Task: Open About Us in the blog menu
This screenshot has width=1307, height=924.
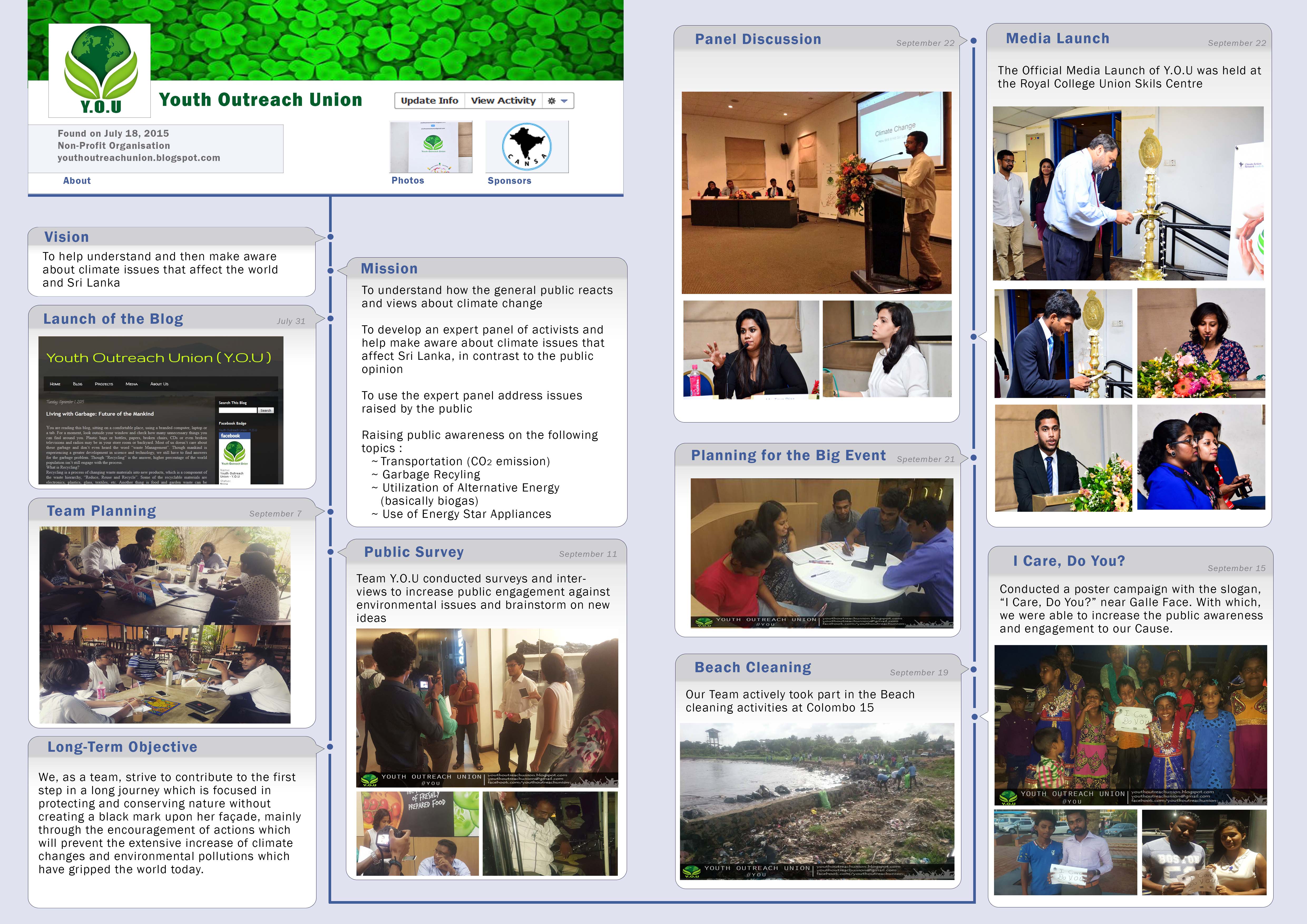Action: [x=159, y=384]
